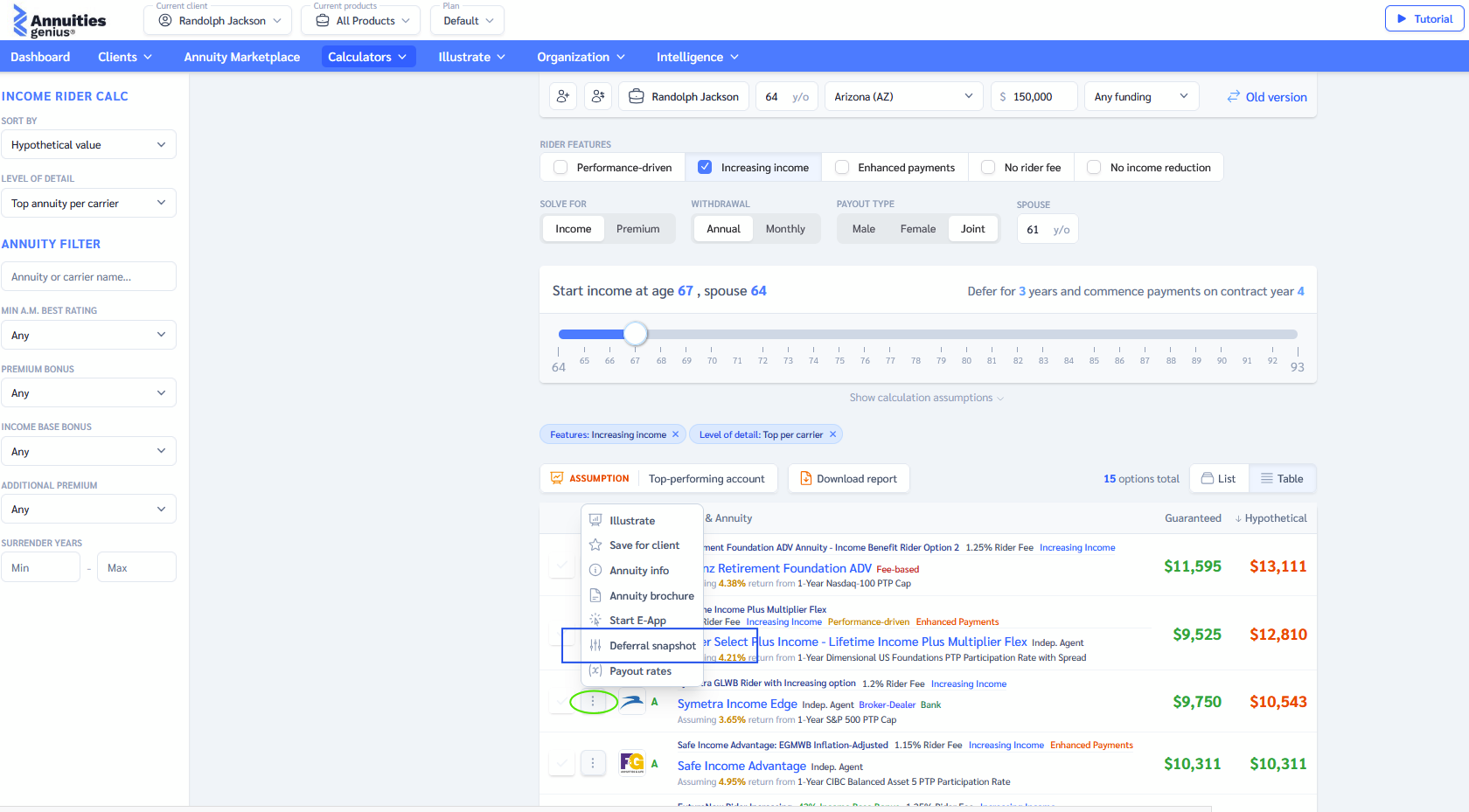Click the swap icon beside Old version

[x=1234, y=97]
